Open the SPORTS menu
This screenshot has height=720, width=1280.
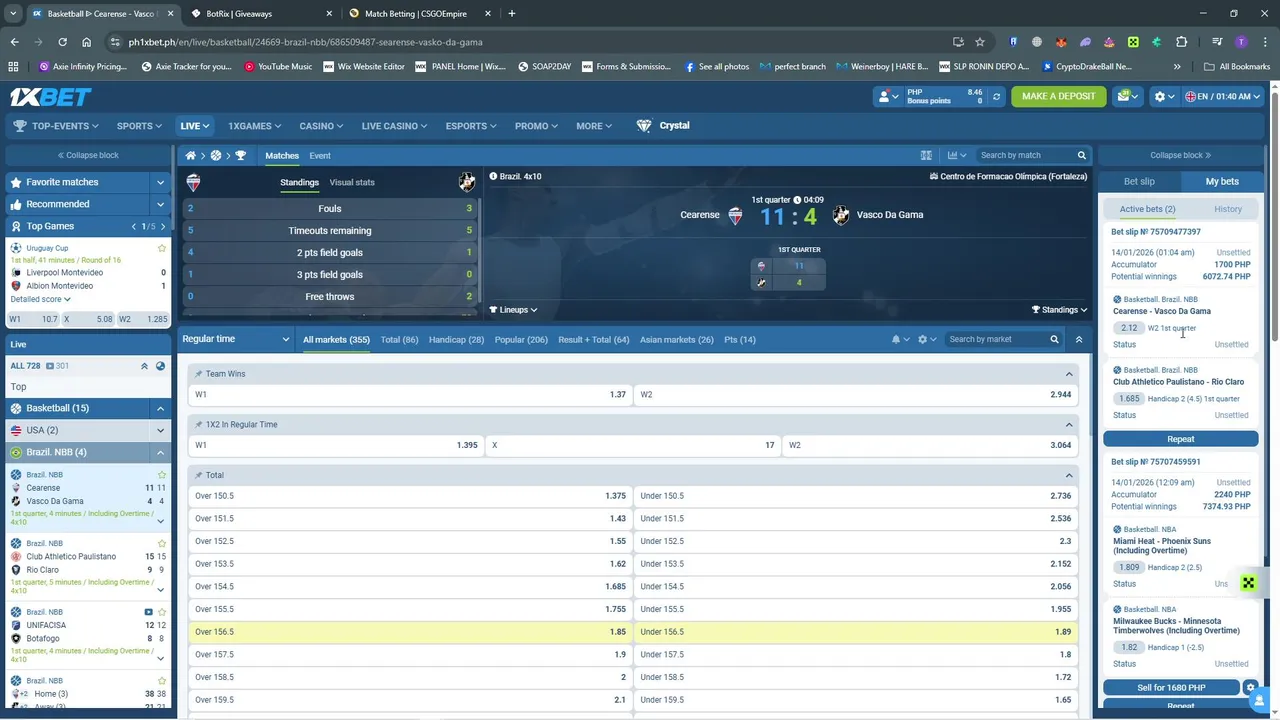139,126
